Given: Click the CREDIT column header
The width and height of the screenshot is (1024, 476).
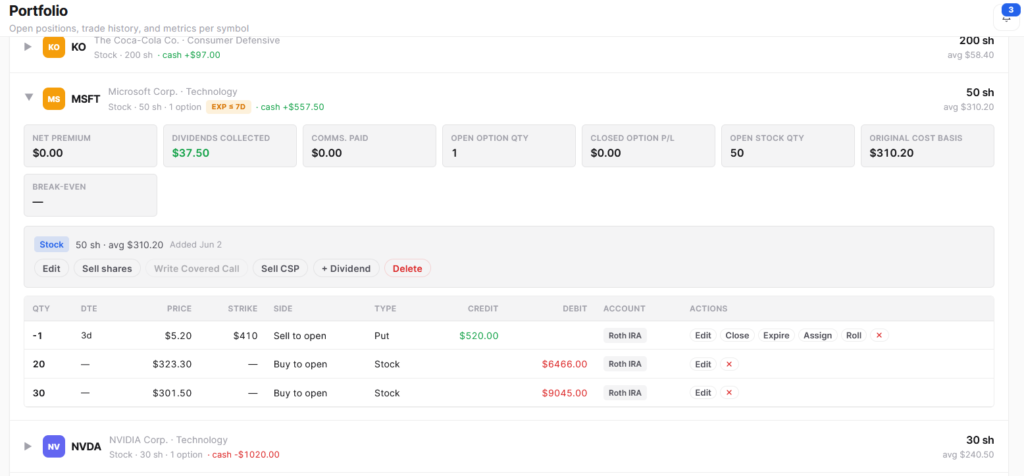Looking at the screenshot, I should pyautogui.click(x=483, y=308).
